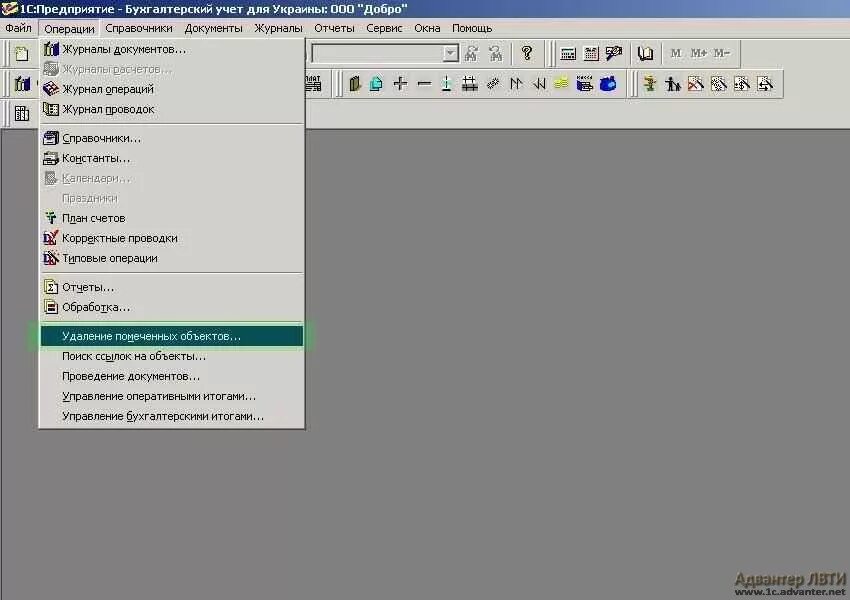Open Типовые операции menu entry
Image resolution: width=850 pixels, height=600 pixels.
tap(171, 258)
